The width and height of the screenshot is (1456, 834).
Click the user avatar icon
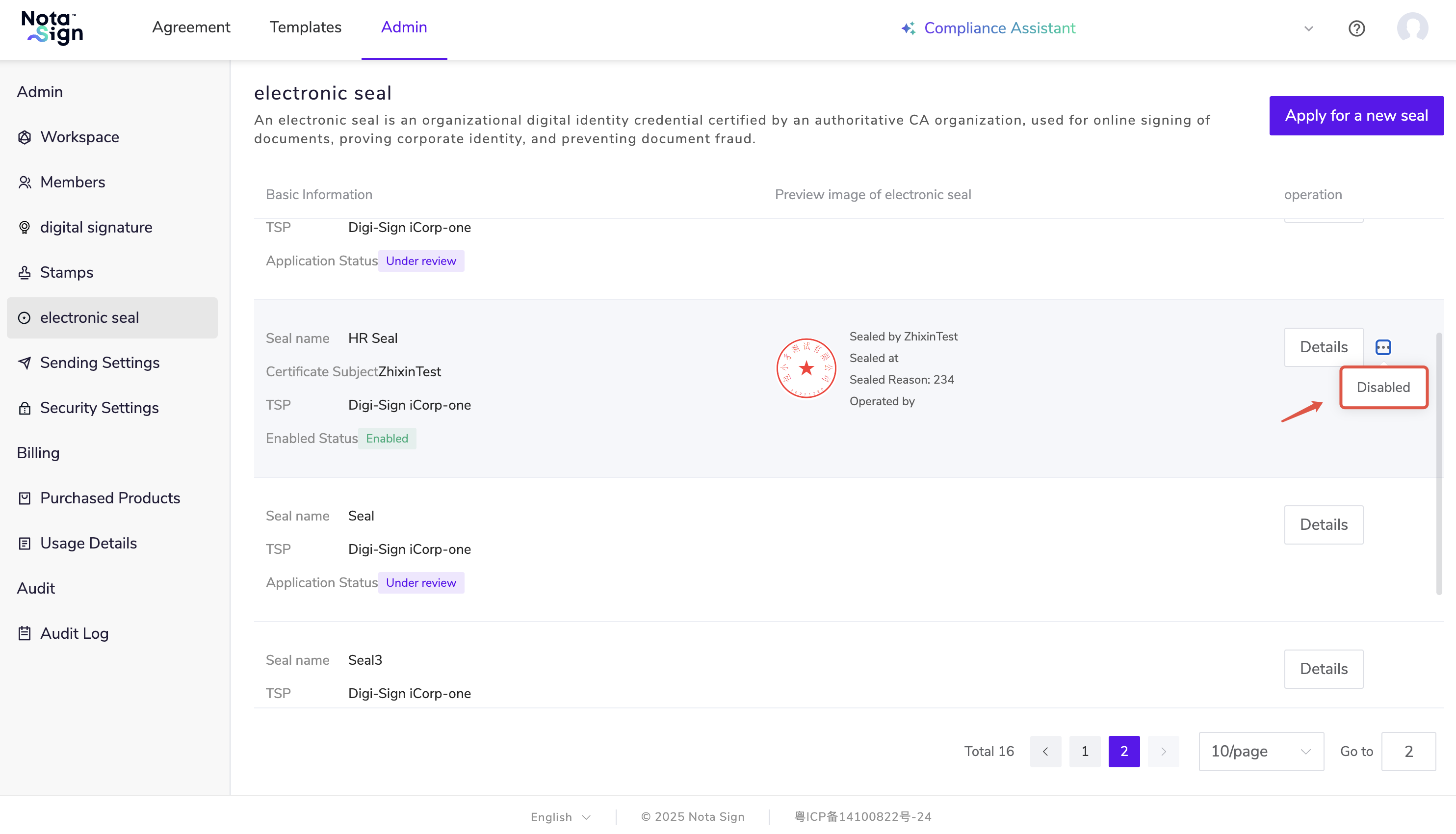click(1412, 28)
